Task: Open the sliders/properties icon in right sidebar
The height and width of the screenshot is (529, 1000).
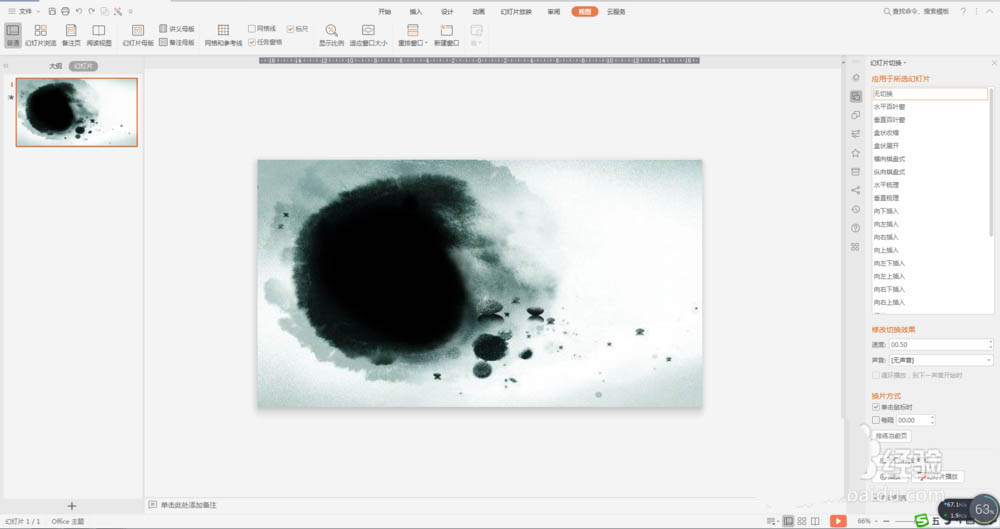Action: tap(856, 134)
